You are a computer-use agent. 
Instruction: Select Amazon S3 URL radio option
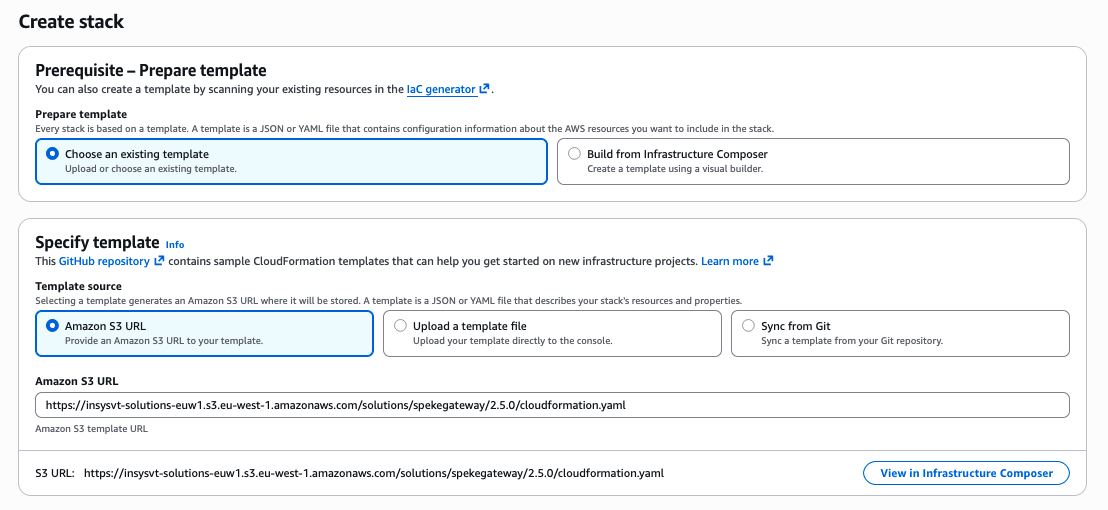tap(52, 326)
